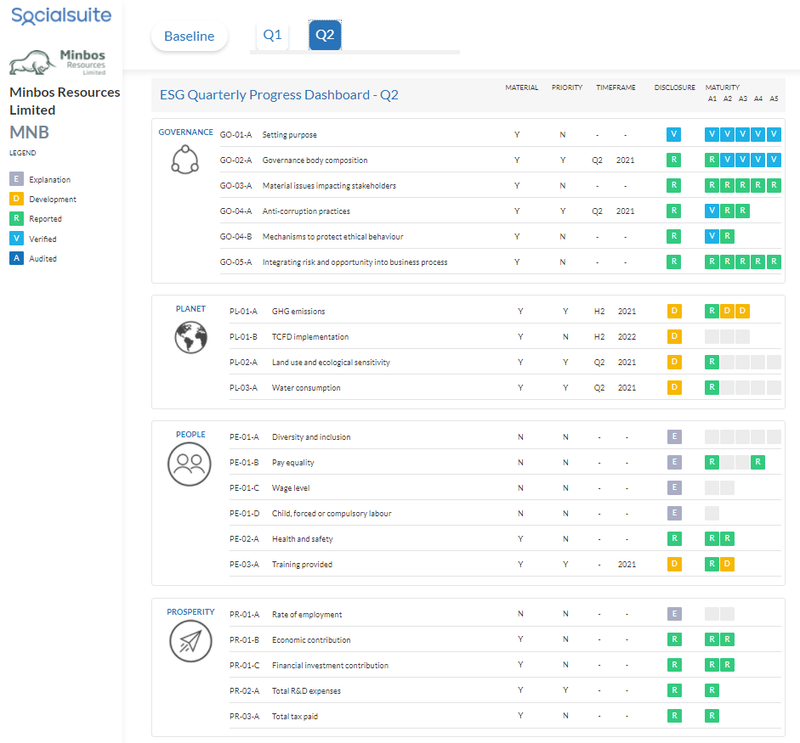Click Setting purpose disclosure V badge
This screenshot has width=800, height=743.
coord(673,134)
